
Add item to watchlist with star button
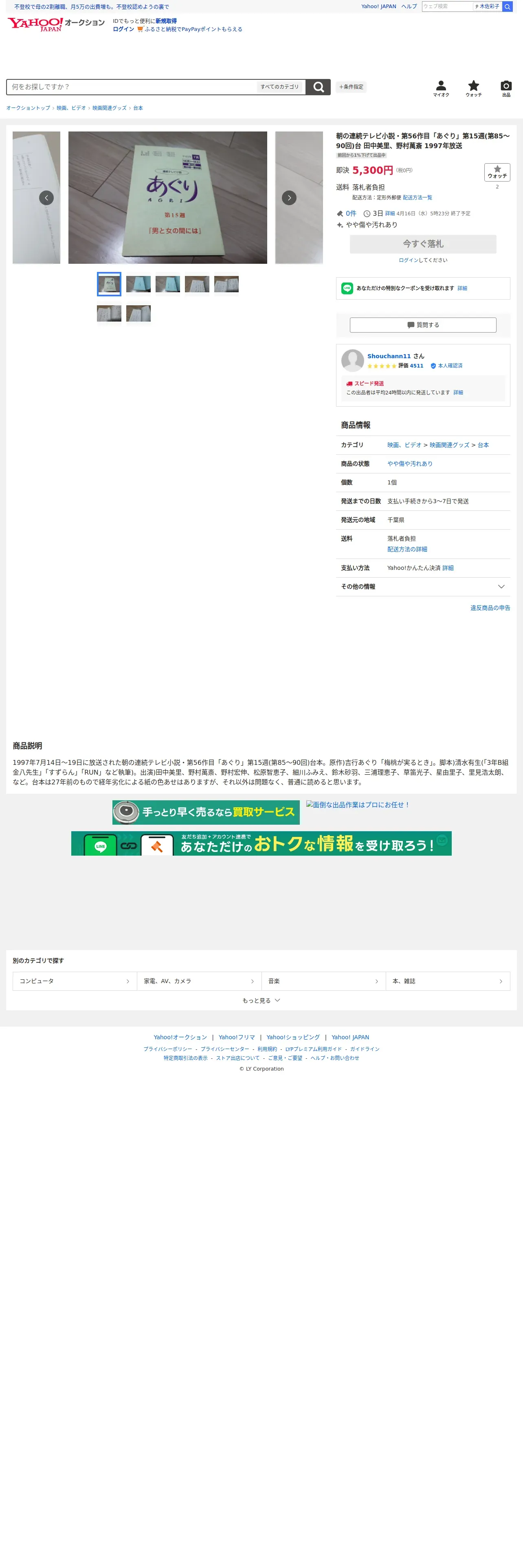[497, 172]
